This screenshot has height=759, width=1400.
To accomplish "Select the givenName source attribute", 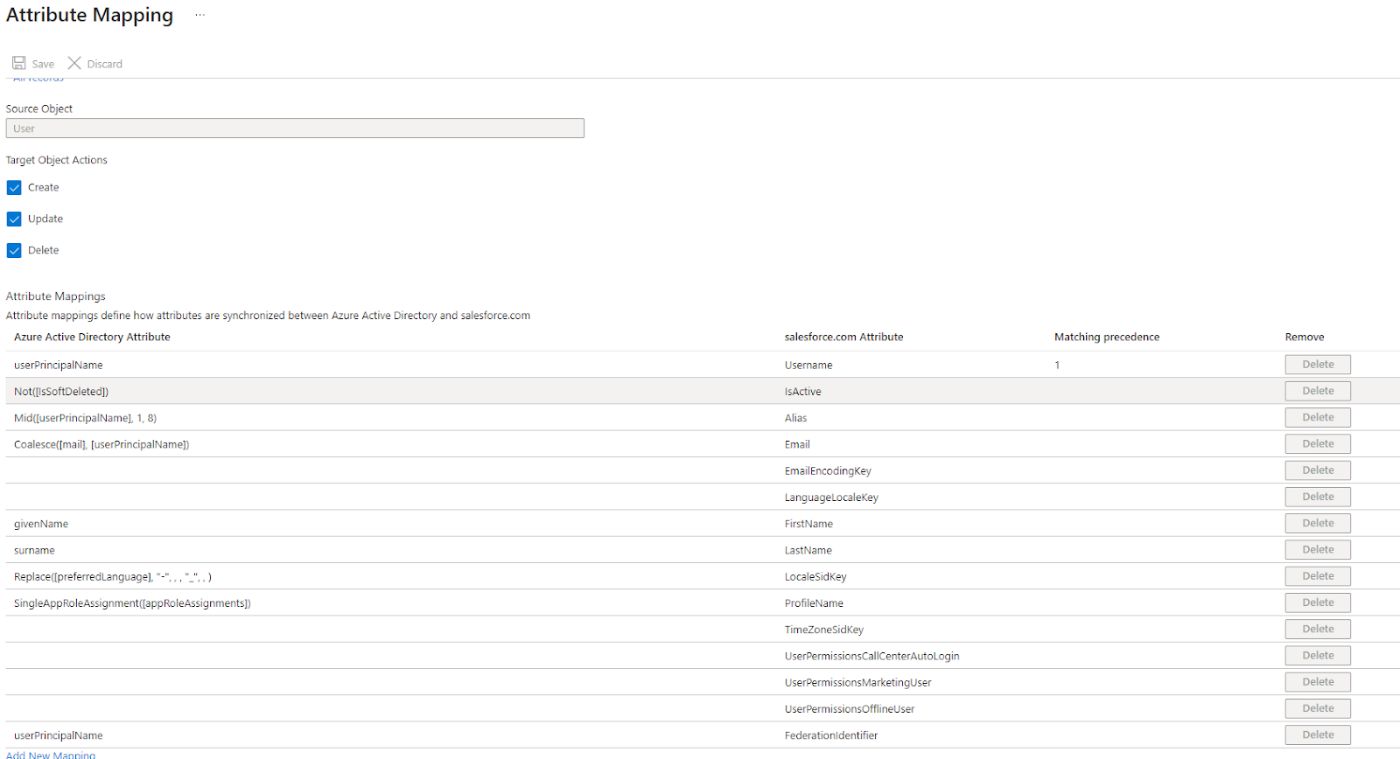I will tap(41, 524).
